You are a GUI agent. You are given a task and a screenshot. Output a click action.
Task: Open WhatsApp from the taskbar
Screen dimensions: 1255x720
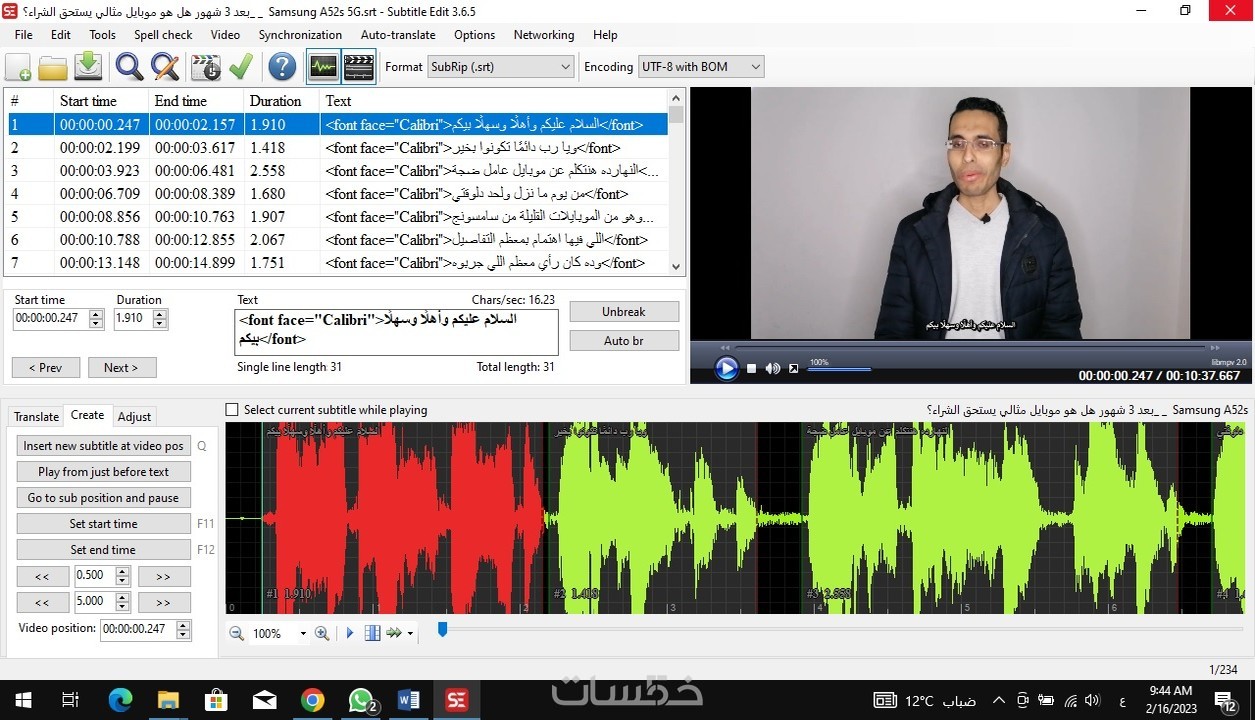361,700
